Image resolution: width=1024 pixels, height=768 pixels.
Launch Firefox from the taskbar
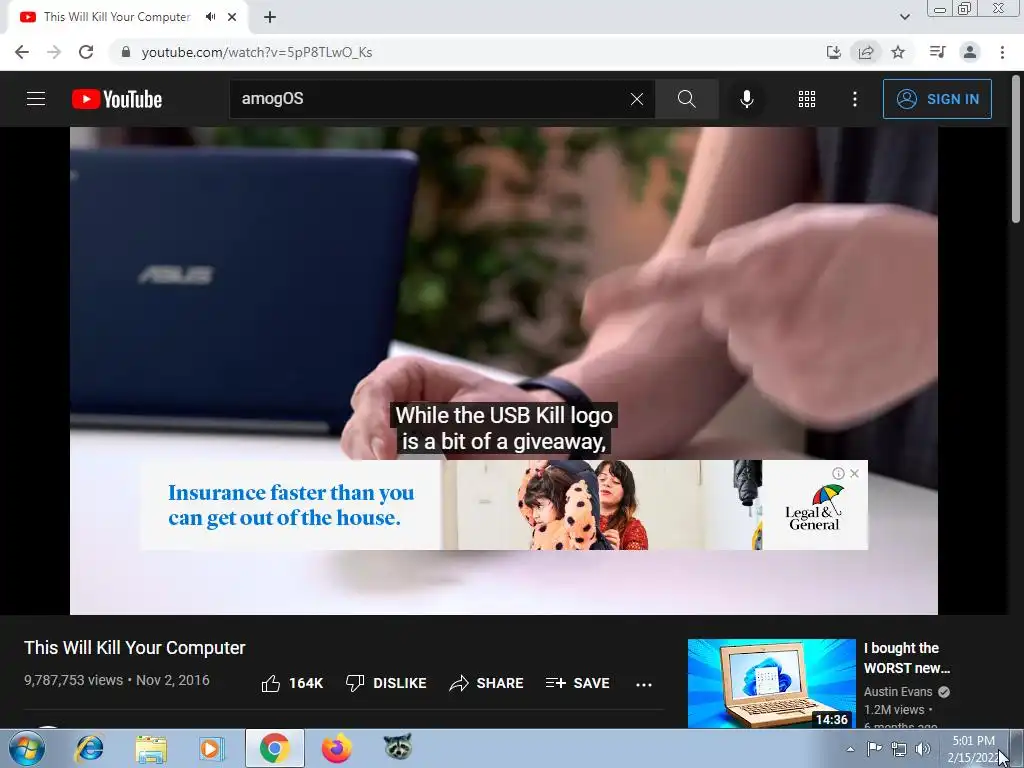point(336,748)
